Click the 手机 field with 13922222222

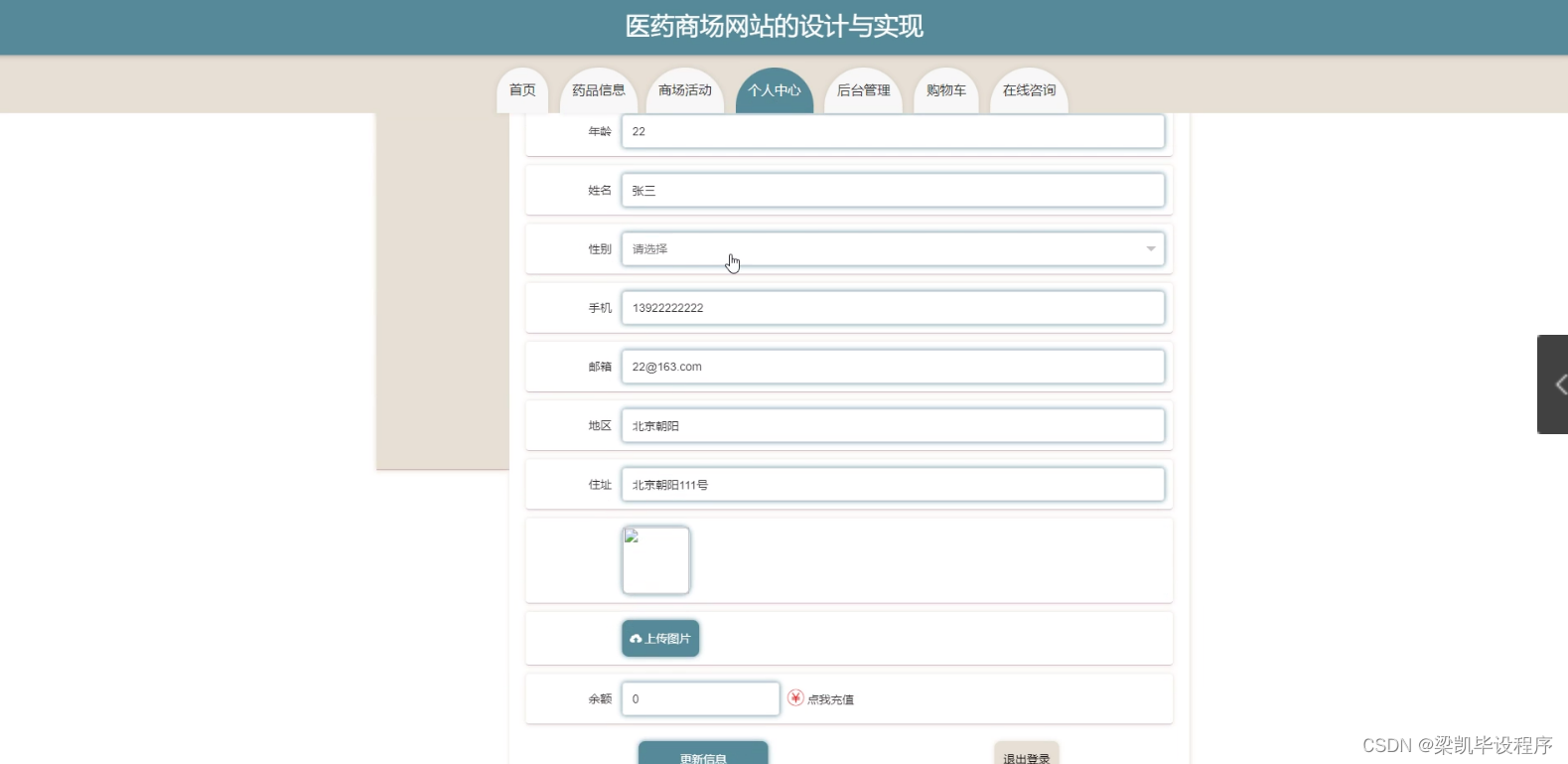(x=893, y=308)
